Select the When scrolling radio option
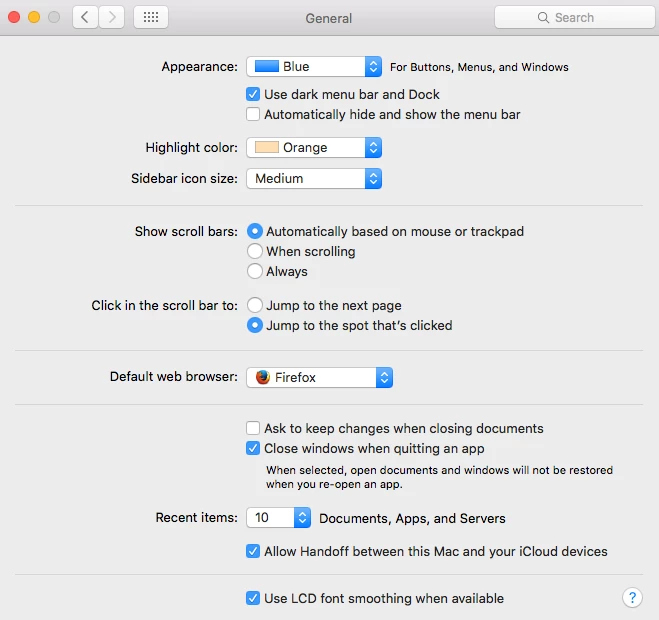This screenshot has height=620, width=659. tap(255, 251)
